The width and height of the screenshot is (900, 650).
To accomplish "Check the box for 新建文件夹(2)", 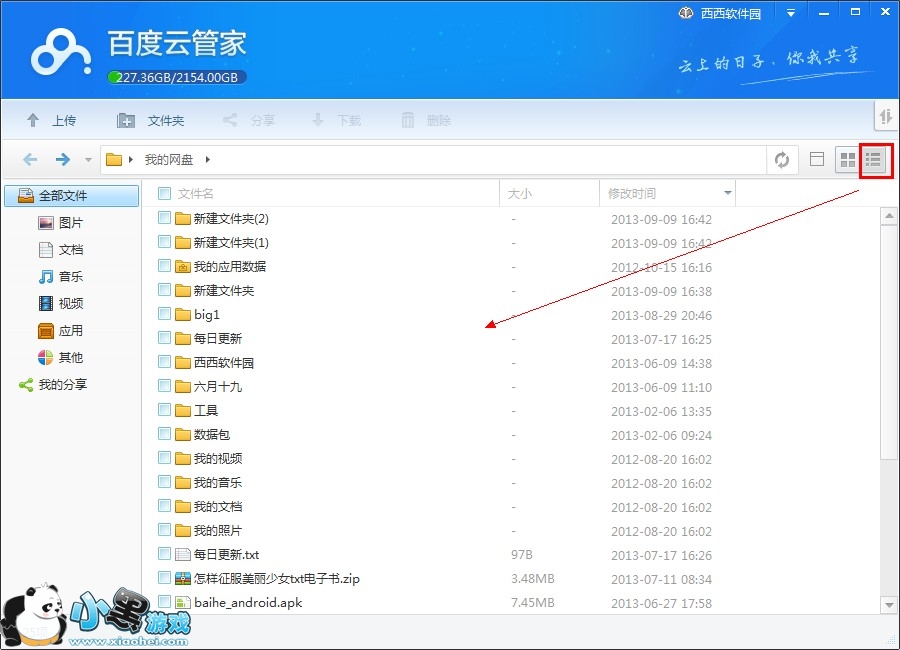I will click(164, 218).
